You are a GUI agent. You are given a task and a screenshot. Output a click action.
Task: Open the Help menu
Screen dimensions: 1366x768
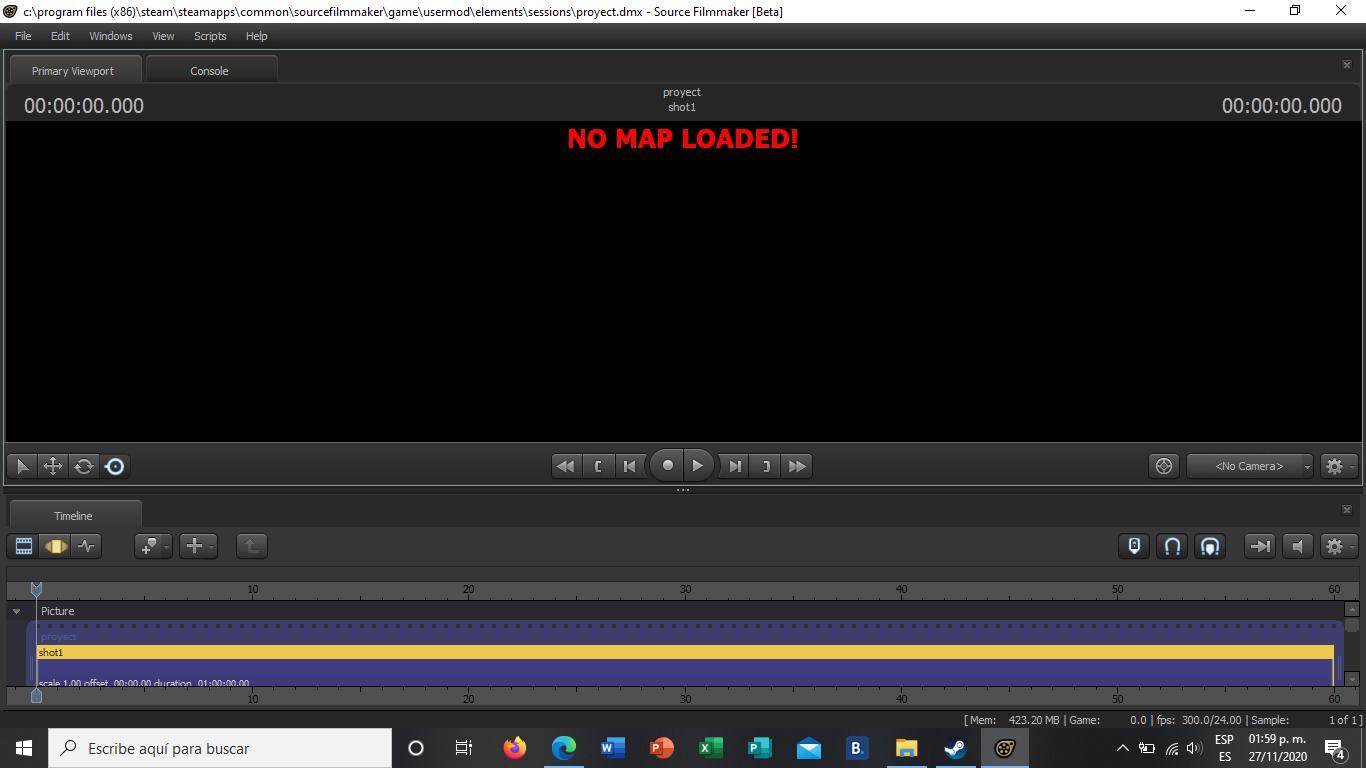coord(256,36)
